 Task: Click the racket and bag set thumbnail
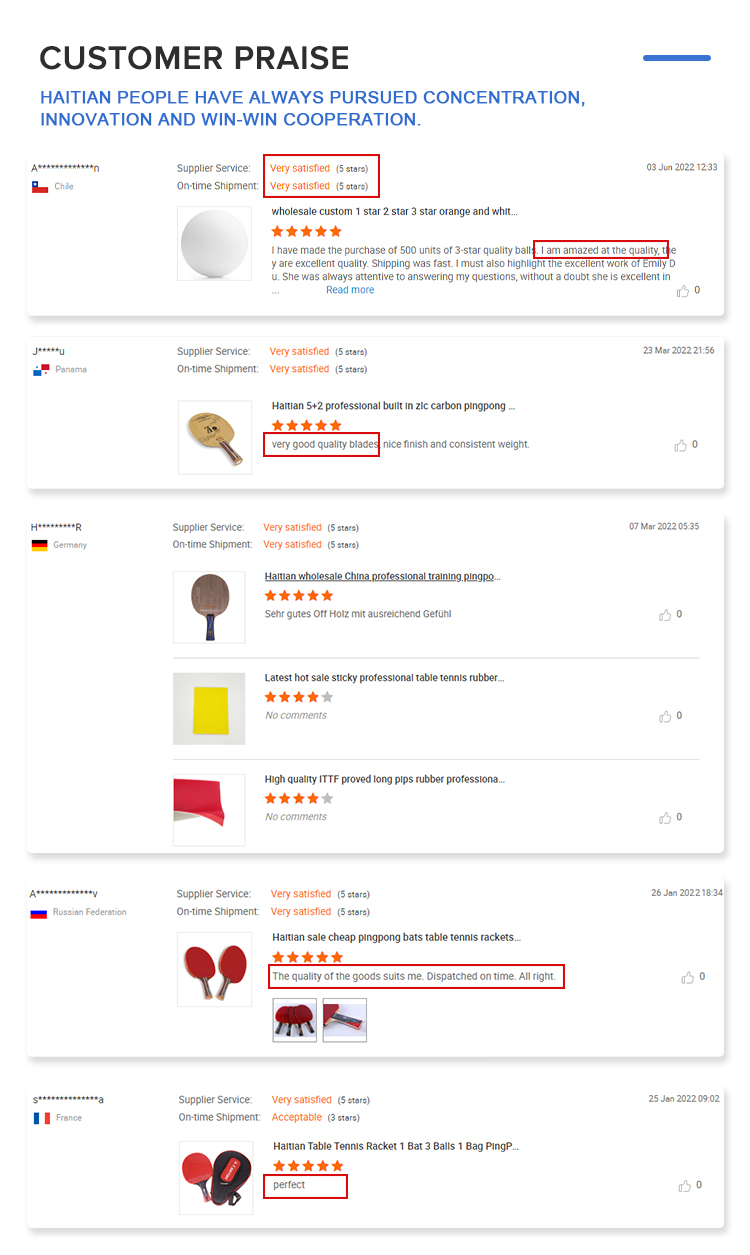click(215, 1176)
